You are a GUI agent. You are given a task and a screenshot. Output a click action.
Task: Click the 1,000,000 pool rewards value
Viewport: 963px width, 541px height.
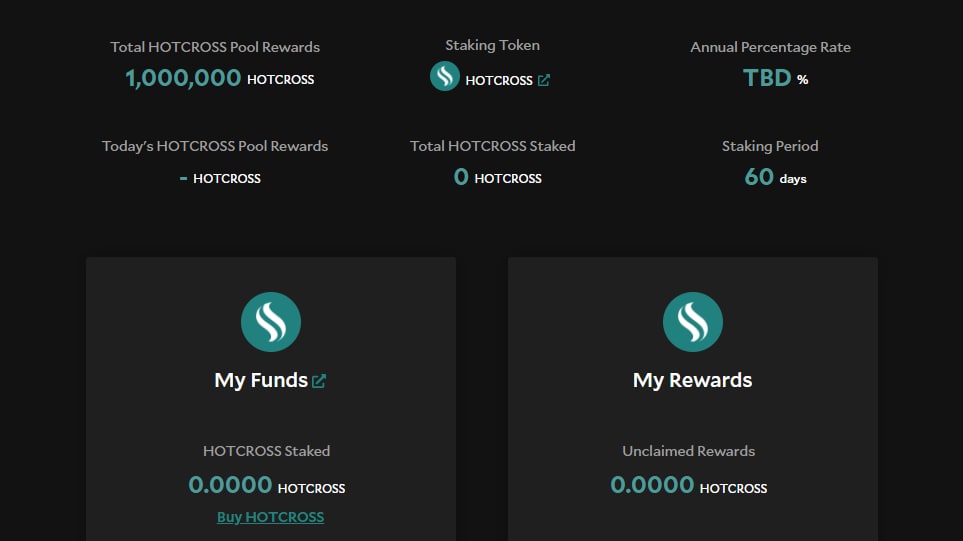pos(183,78)
